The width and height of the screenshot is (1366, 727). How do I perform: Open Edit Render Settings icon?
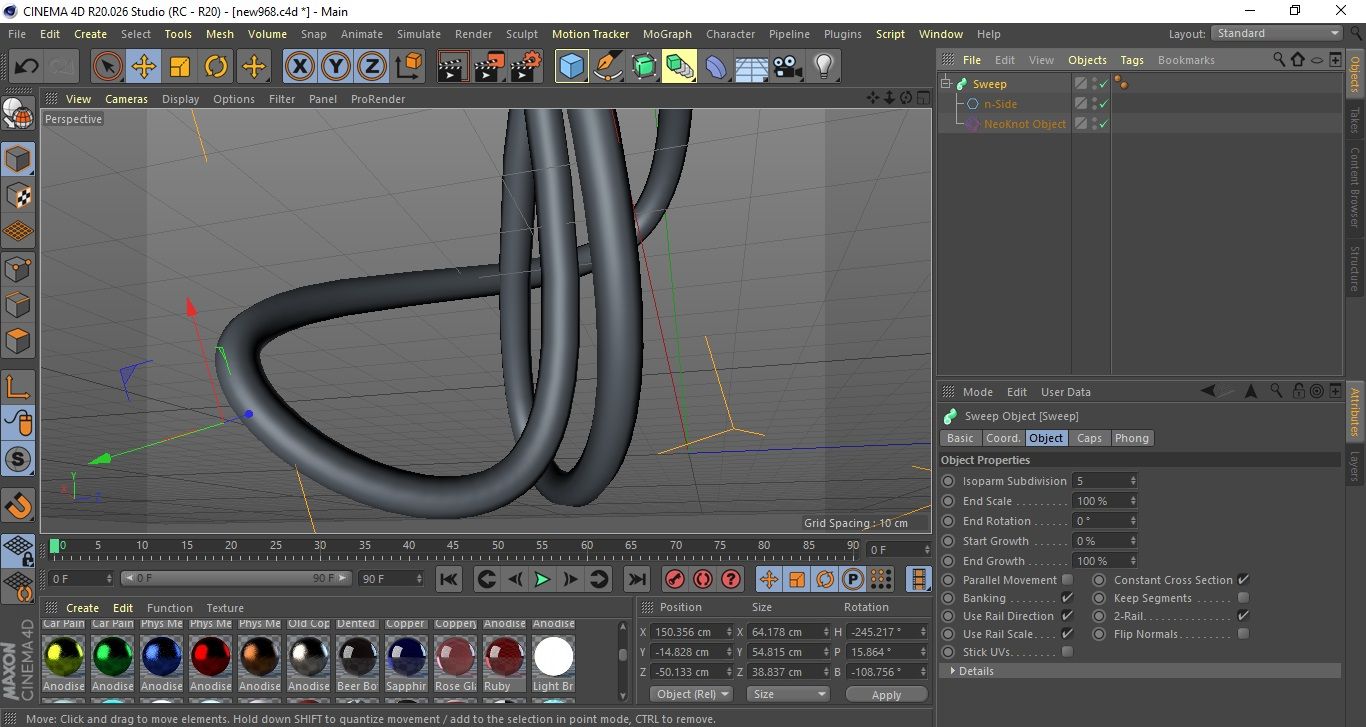pyautogui.click(x=526, y=67)
